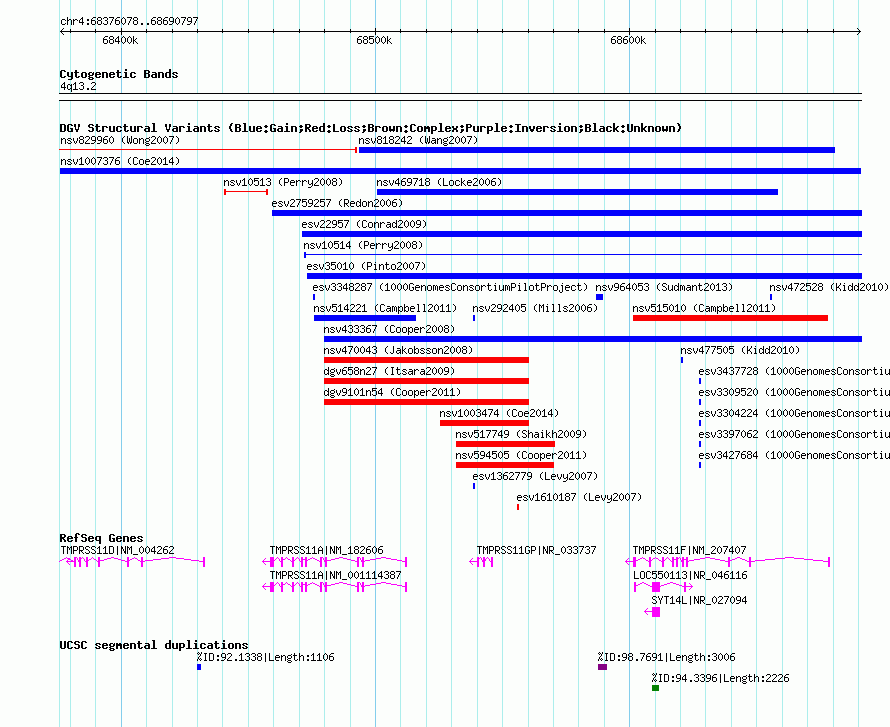Click the Cytogenetic Bands track title
This screenshot has width=890, height=727.
coord(119,74)
